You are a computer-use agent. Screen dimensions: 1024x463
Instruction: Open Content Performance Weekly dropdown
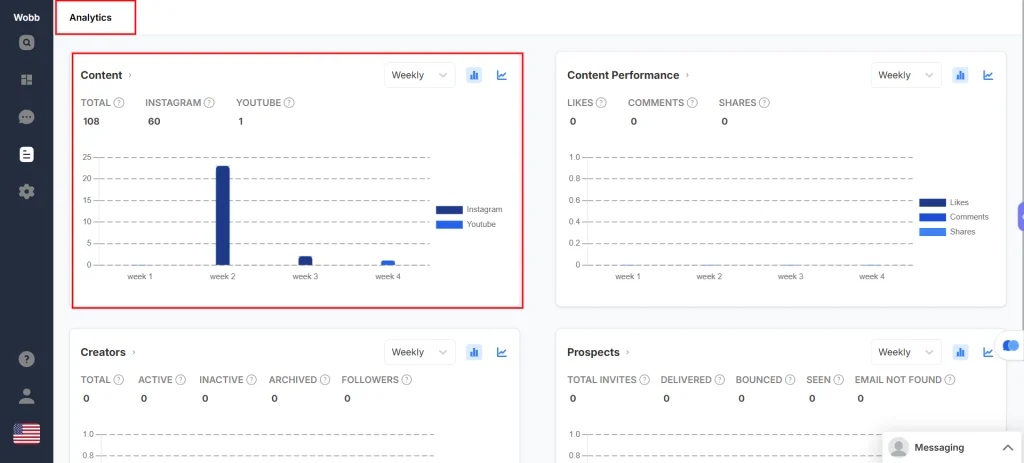pyautogui.click(x=905, y=75)
